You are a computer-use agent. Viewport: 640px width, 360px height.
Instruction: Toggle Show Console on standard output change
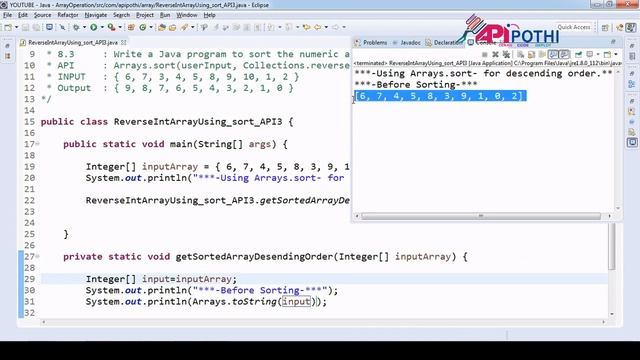coord(553,54)
